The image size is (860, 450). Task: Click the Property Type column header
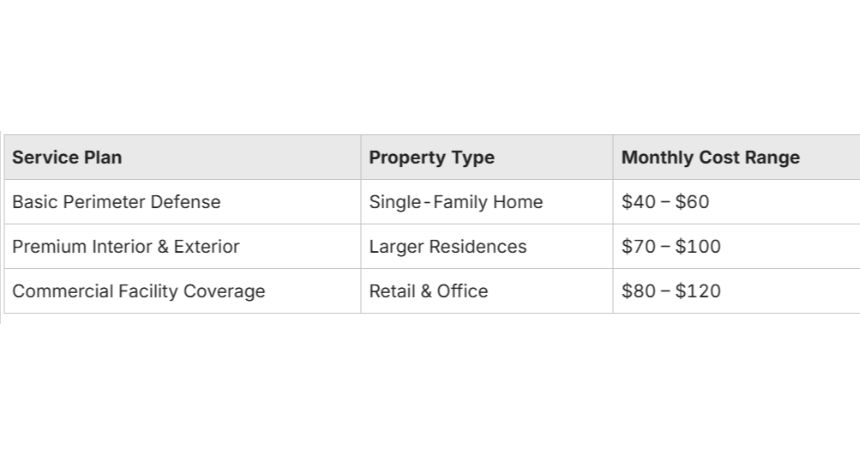[x=486, y=157]
